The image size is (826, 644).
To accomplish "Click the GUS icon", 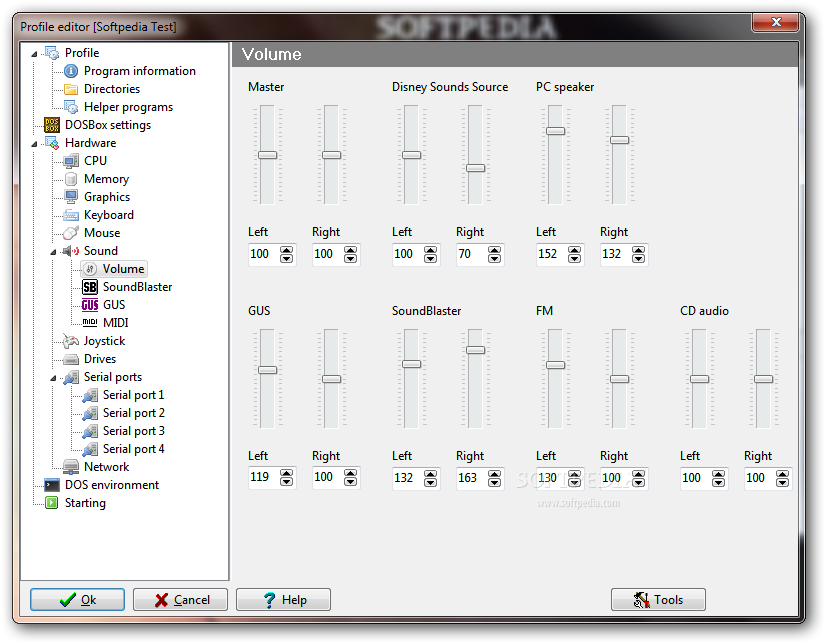I will [90, 305].
